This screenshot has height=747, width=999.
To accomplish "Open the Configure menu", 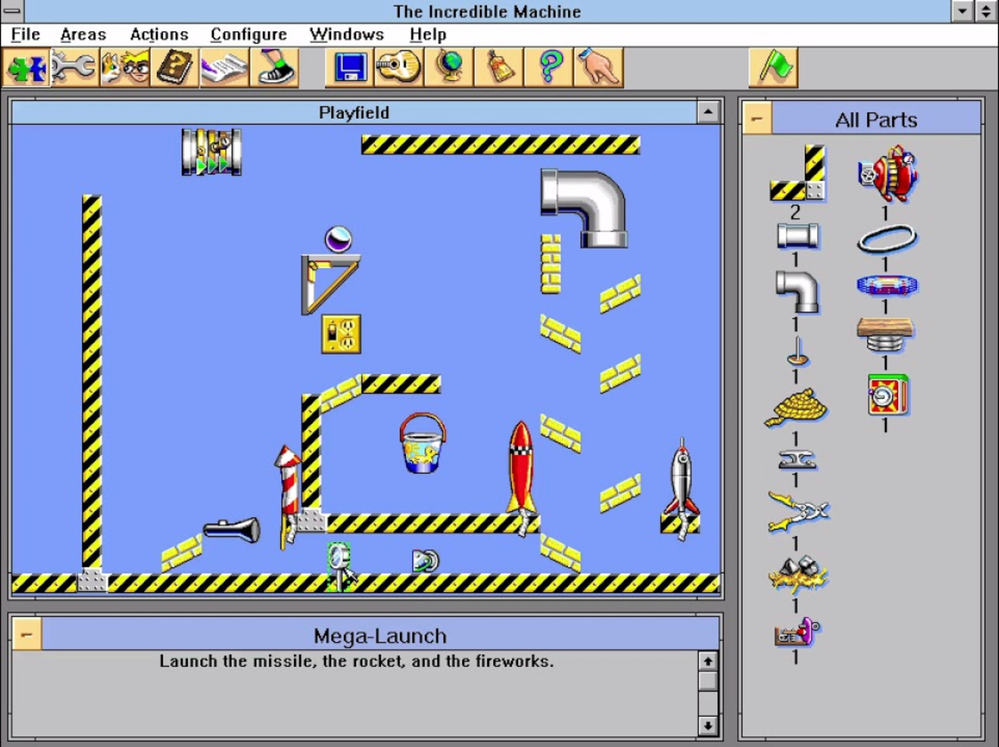I will 248,35.
